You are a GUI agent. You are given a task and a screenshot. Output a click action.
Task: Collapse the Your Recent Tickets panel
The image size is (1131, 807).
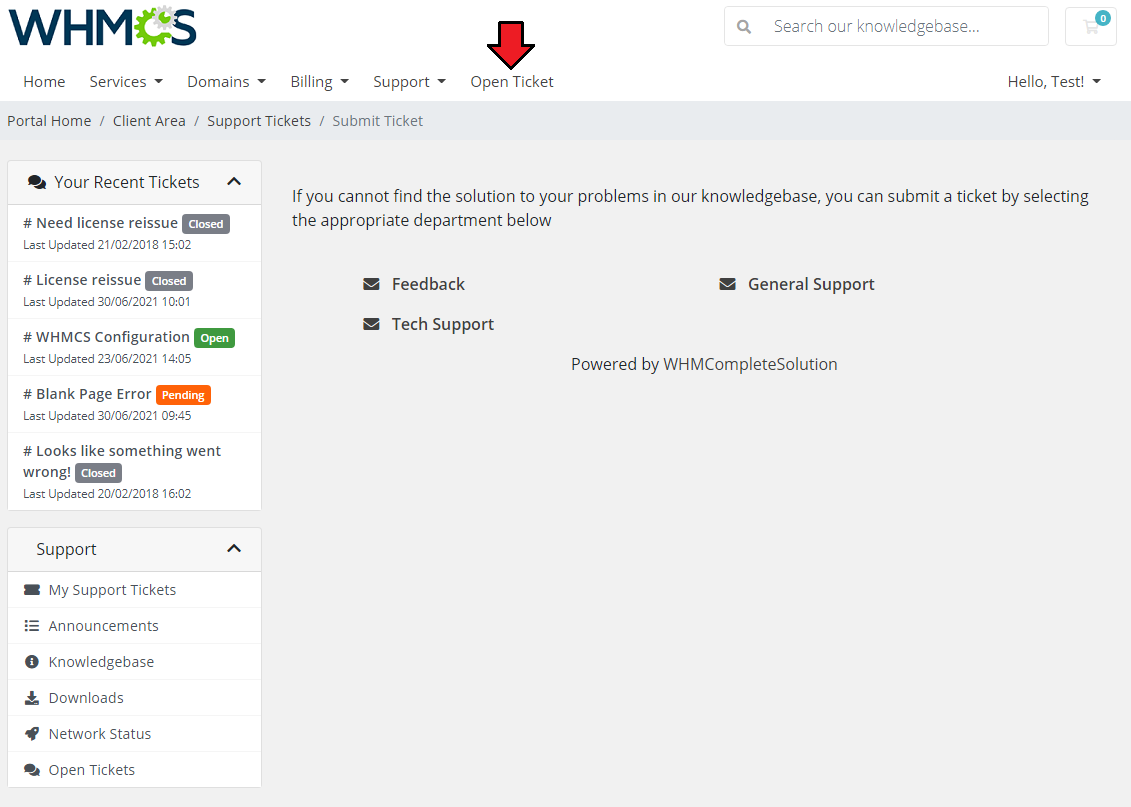(x=234, y=182)
